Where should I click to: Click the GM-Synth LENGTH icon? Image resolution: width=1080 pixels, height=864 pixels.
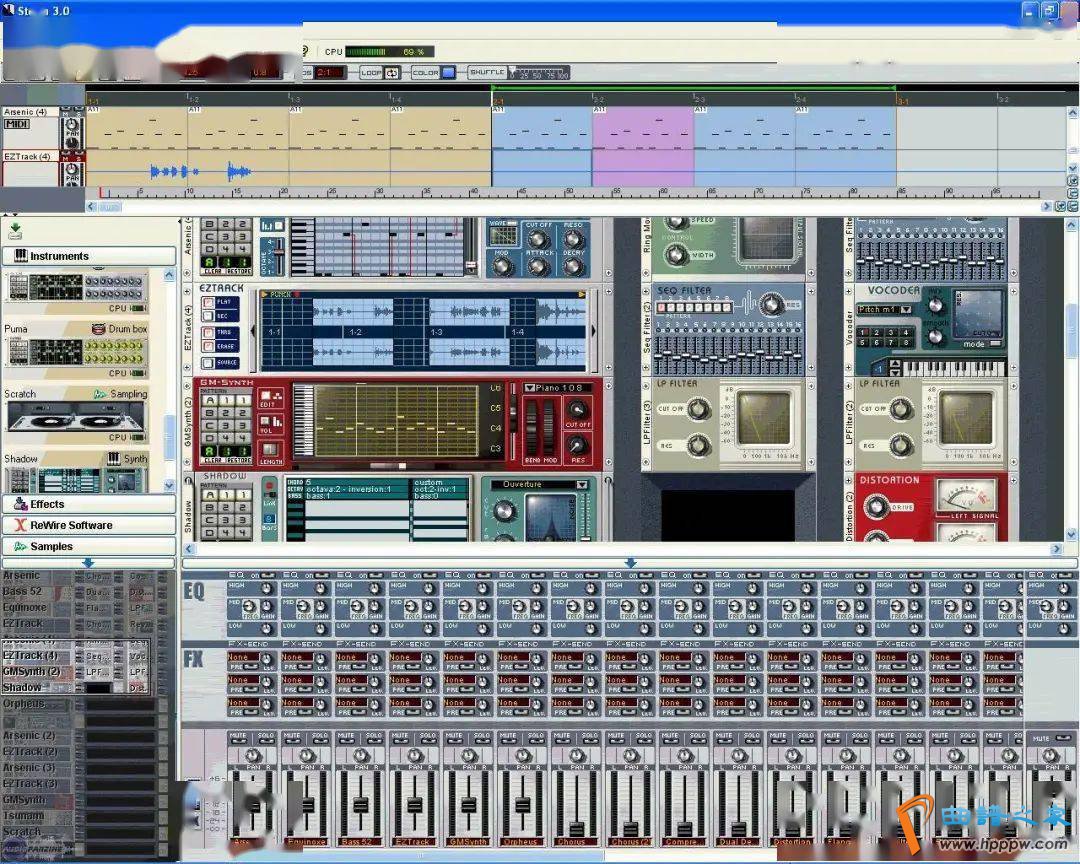tap(270, 452)
